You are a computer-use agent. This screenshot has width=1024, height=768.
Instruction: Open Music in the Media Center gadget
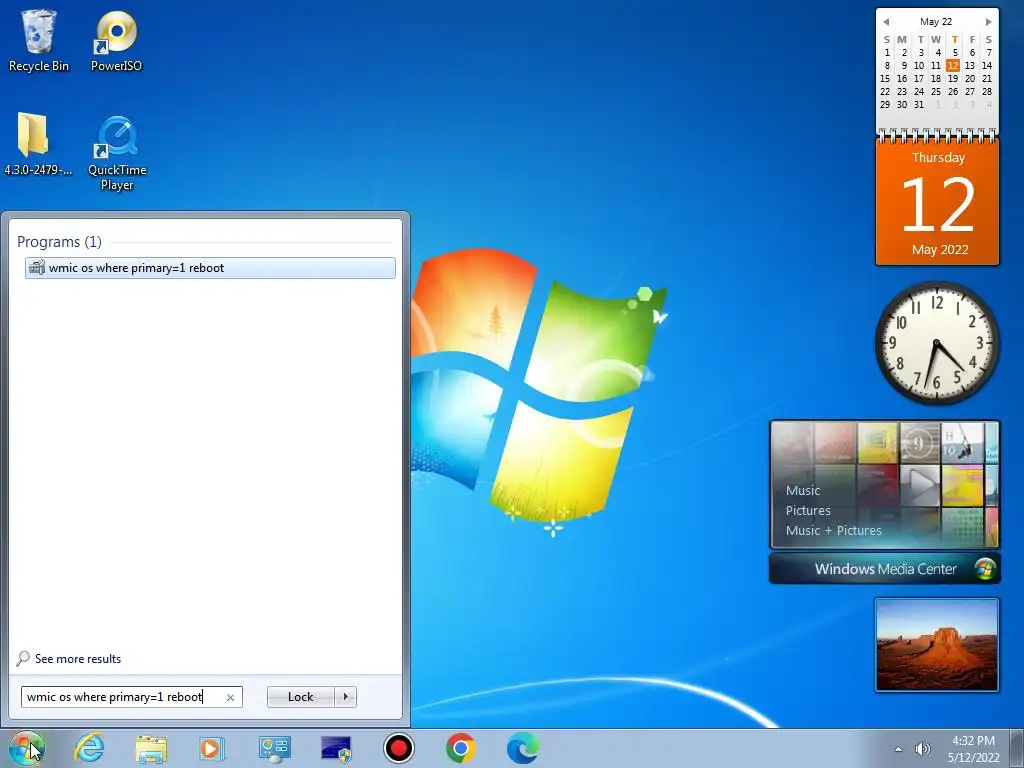pyautogui.click(x=803, y=490)
